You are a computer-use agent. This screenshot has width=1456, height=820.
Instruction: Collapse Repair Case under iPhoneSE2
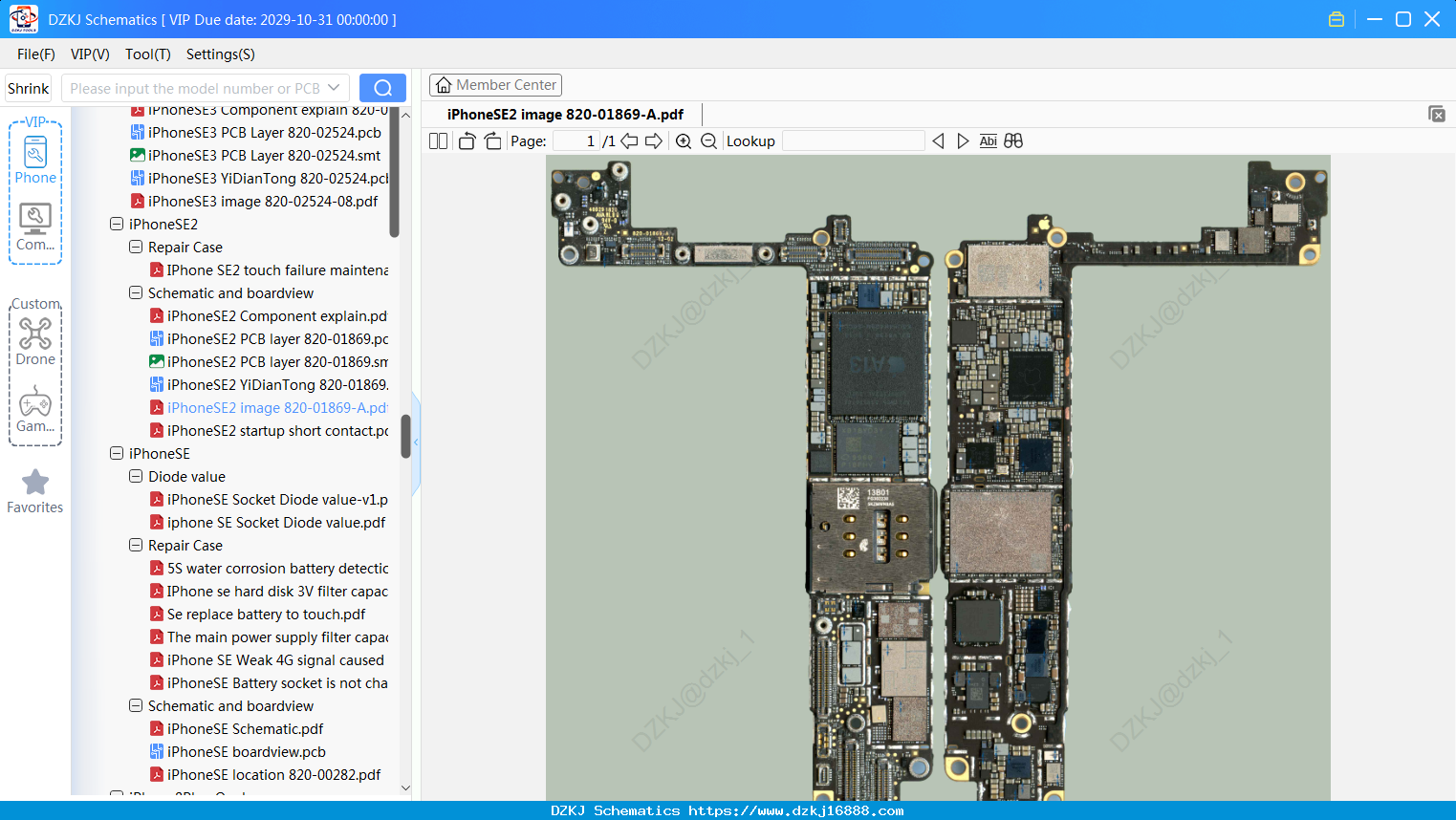tap(136, 248)
